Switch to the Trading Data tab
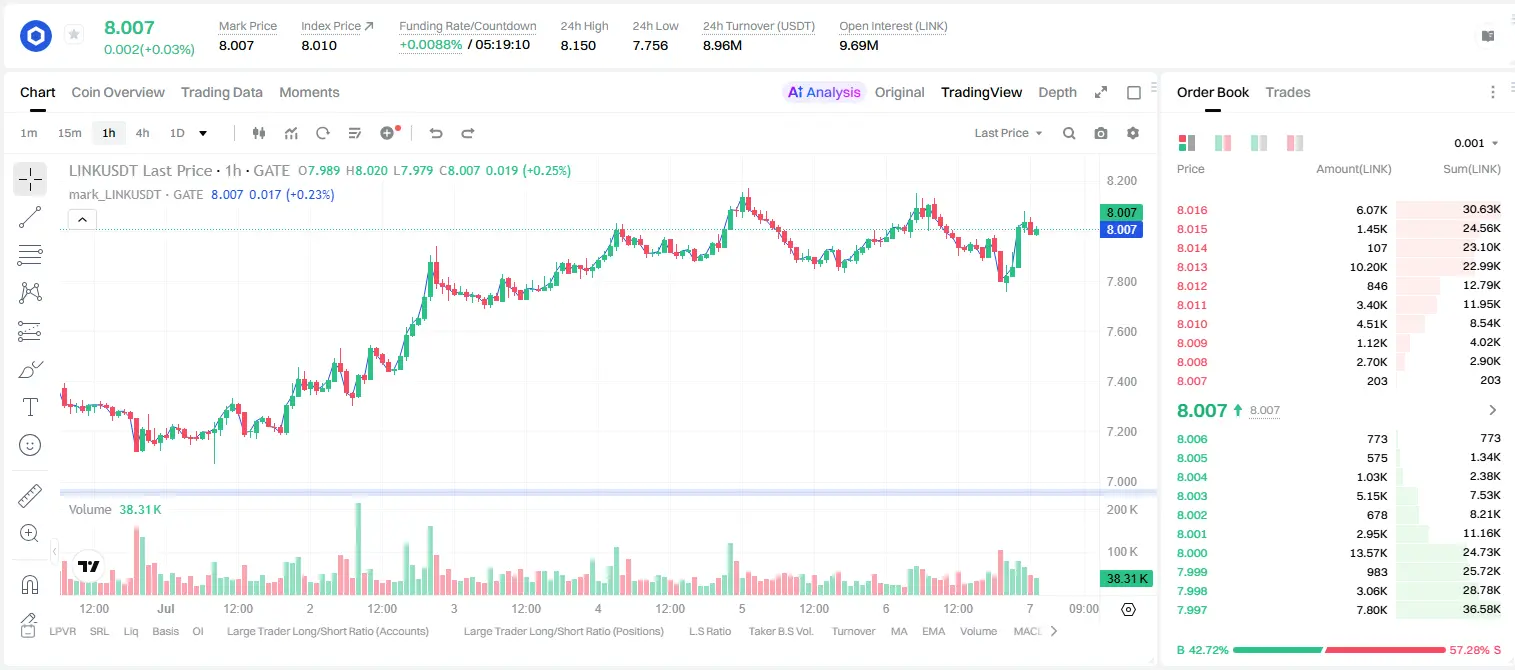The width and height of the screenshot is (1515, 670). [x=222, y=92]
